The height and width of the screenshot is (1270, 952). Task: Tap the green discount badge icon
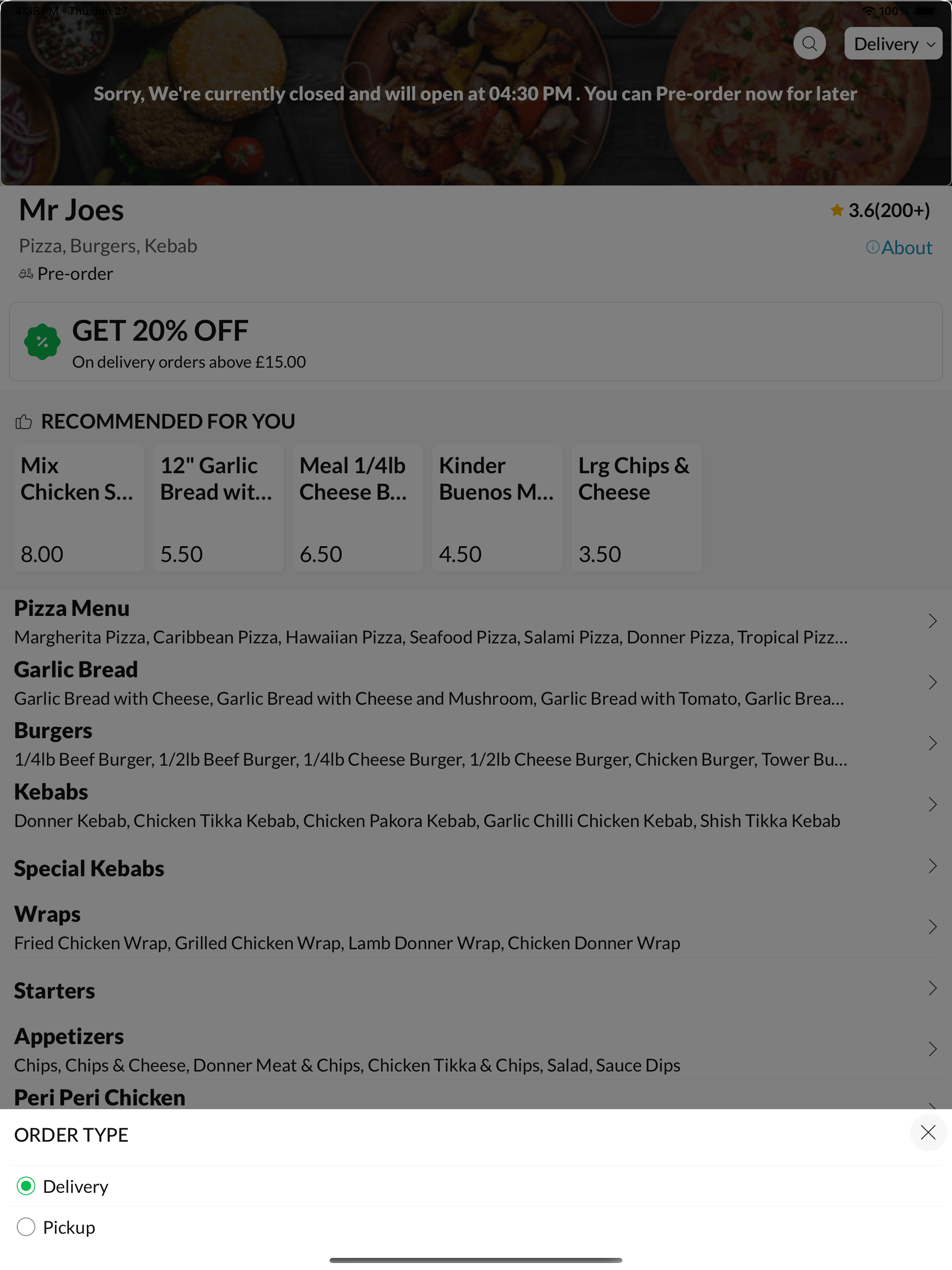(42, 342)
